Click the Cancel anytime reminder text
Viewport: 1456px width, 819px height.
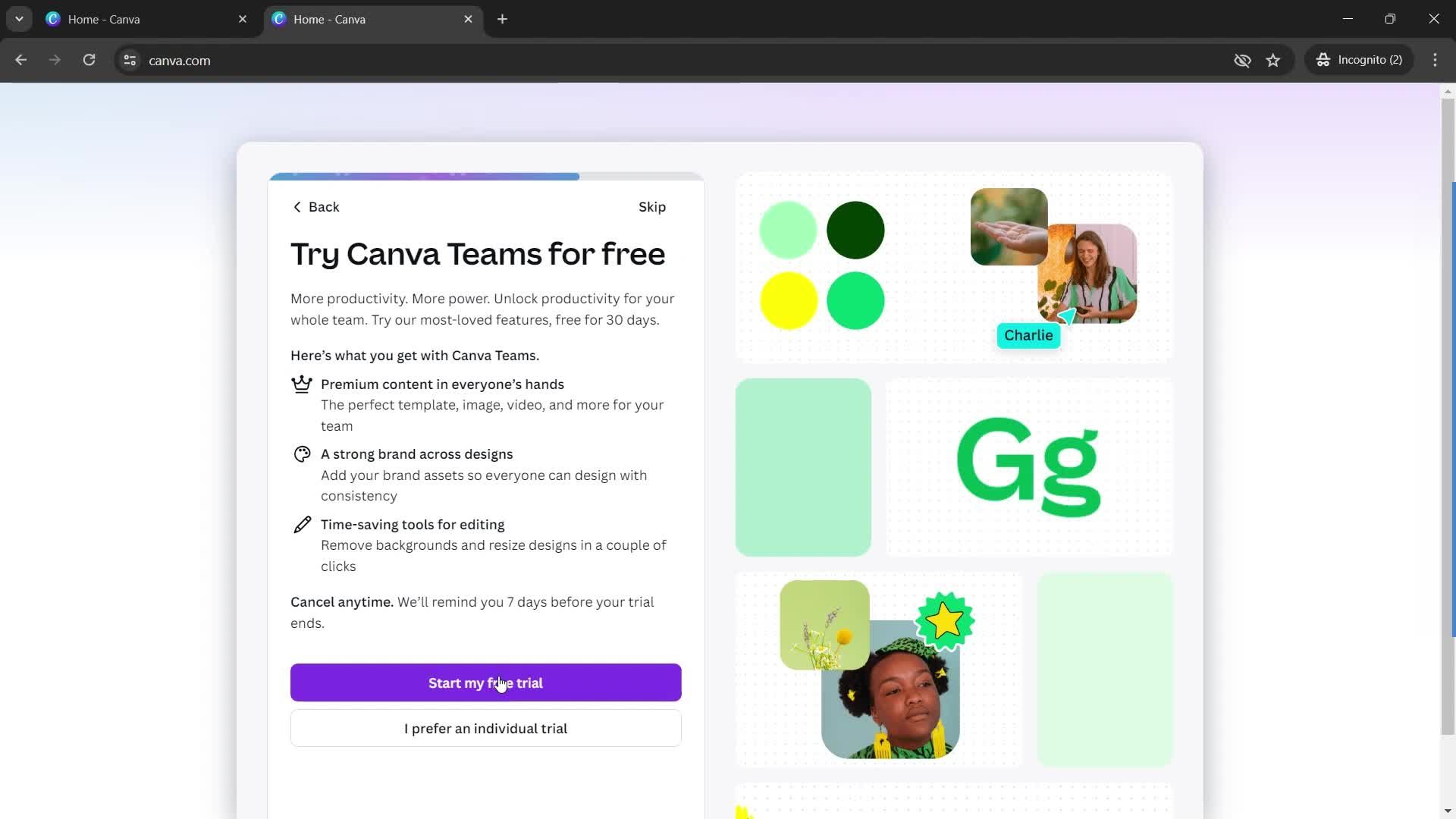(x=472, y=613)
